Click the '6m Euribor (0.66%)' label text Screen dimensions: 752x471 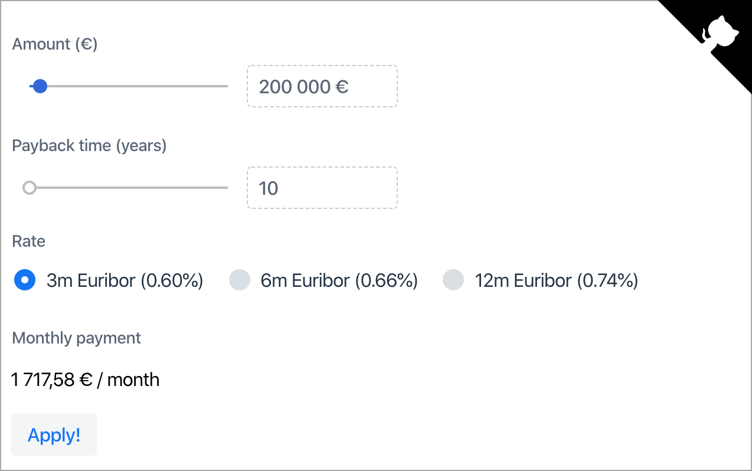(339, 281)
